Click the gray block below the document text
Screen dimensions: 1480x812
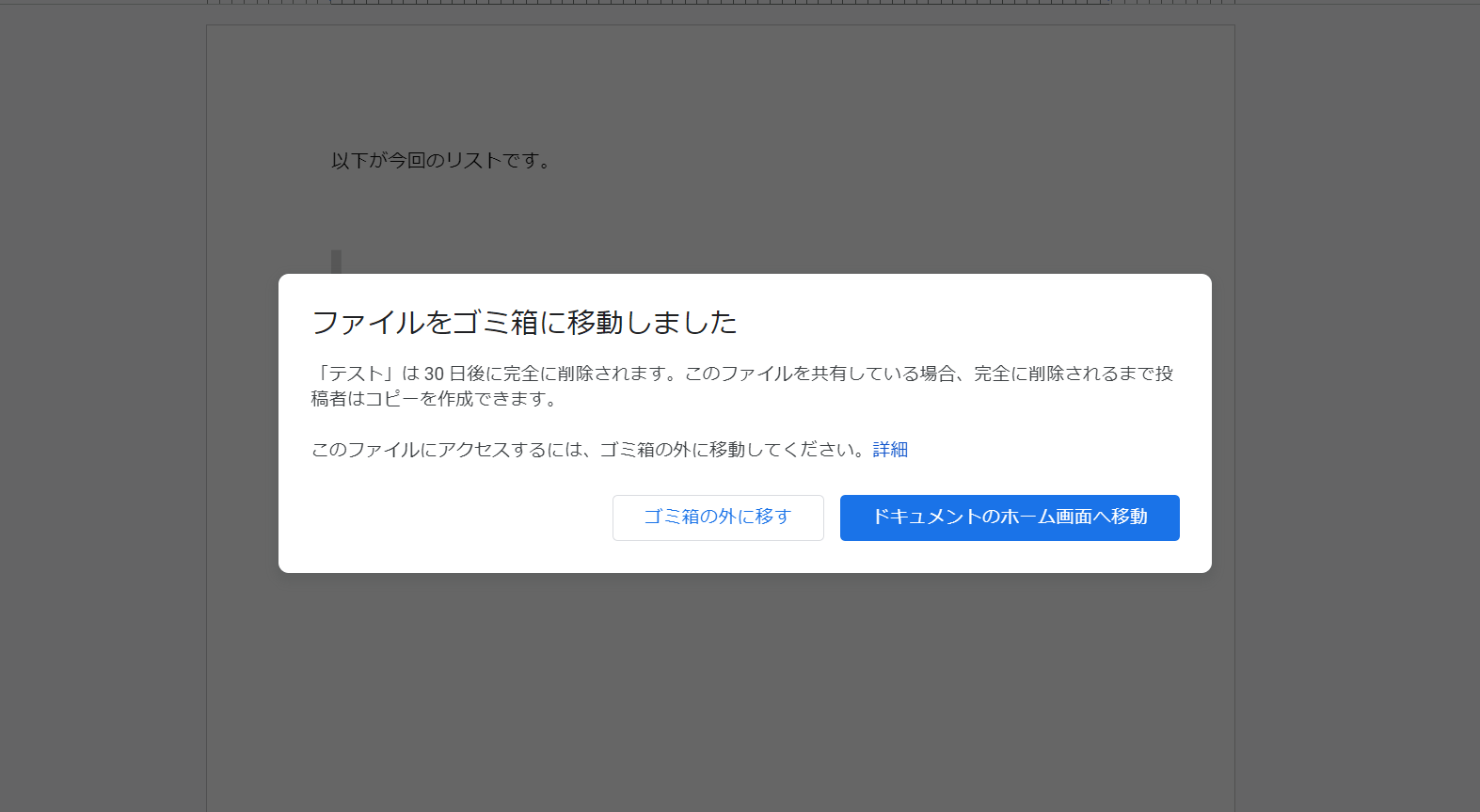[x=336, y=262]
